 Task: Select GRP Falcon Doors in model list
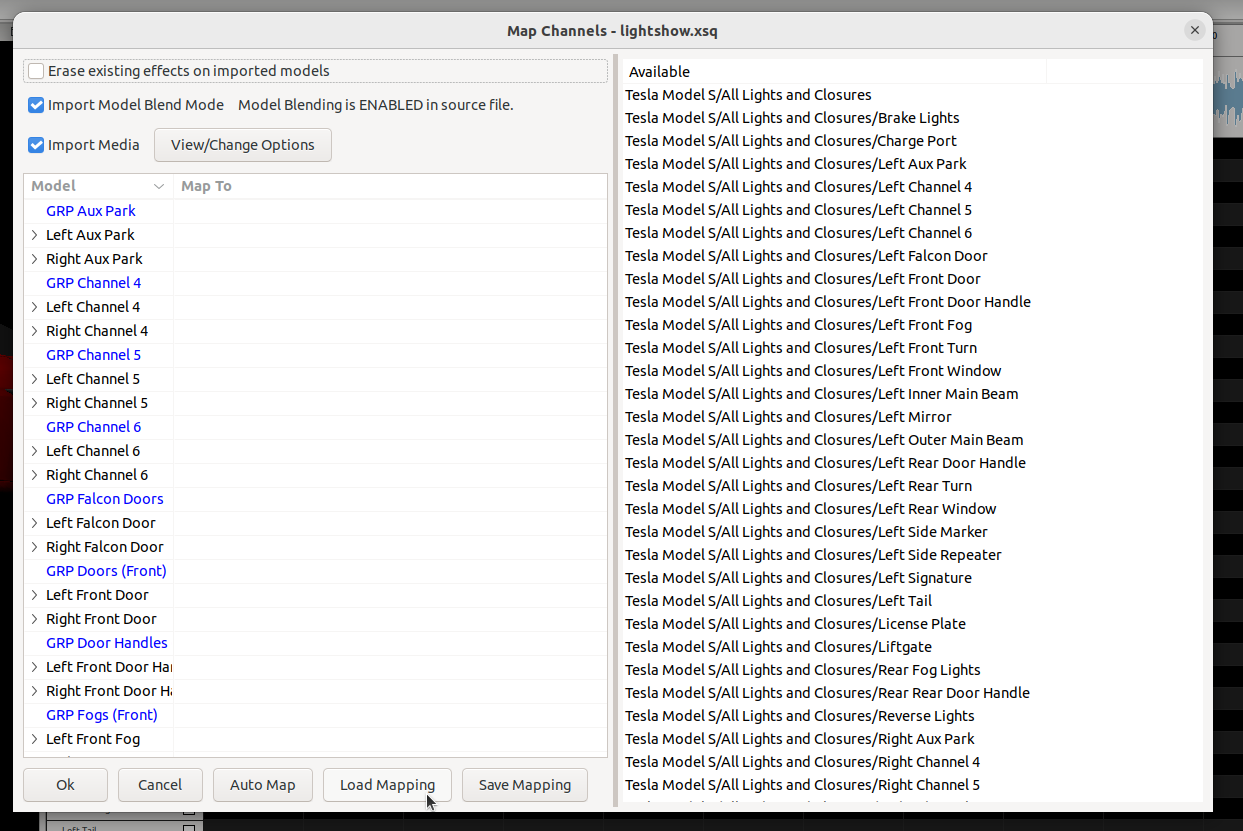[105, 499]
